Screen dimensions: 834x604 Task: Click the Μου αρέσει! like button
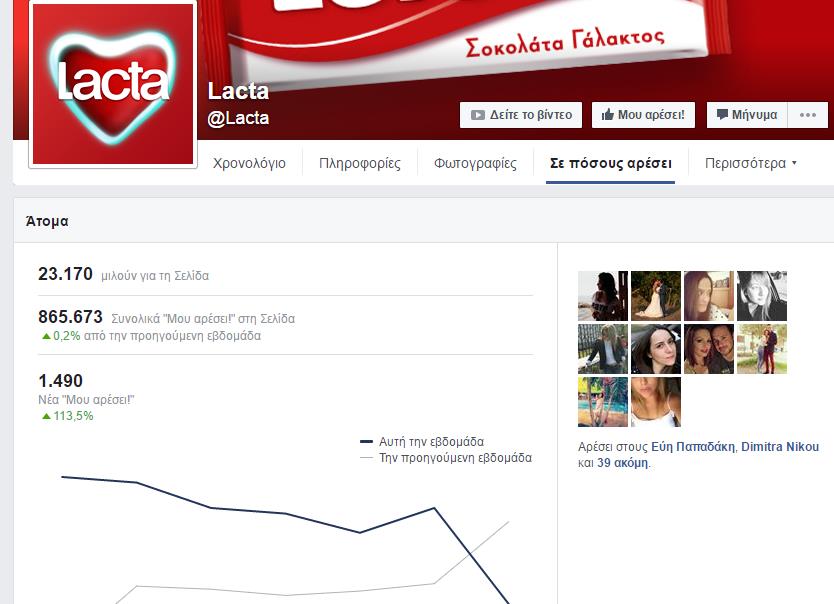click(643, 115)
